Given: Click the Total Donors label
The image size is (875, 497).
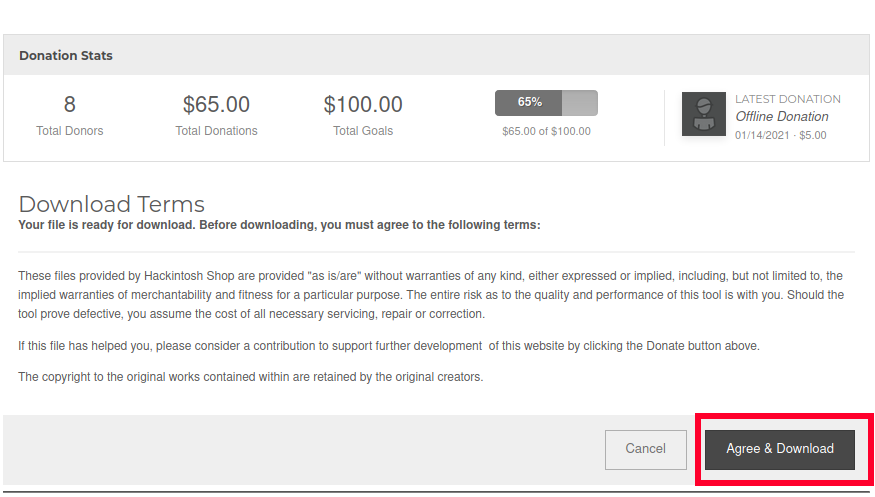Looking at the screenshot, I should [69, 131].
